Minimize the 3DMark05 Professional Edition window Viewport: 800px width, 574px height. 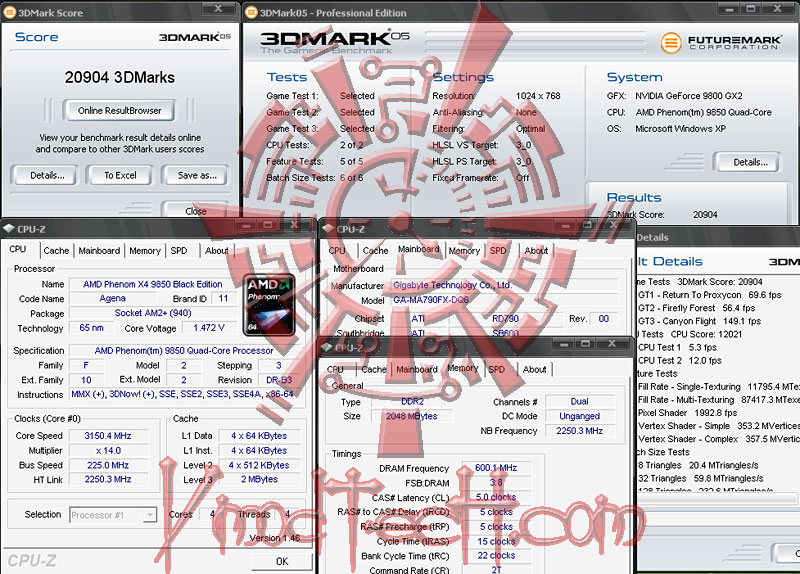pos(730,9)
